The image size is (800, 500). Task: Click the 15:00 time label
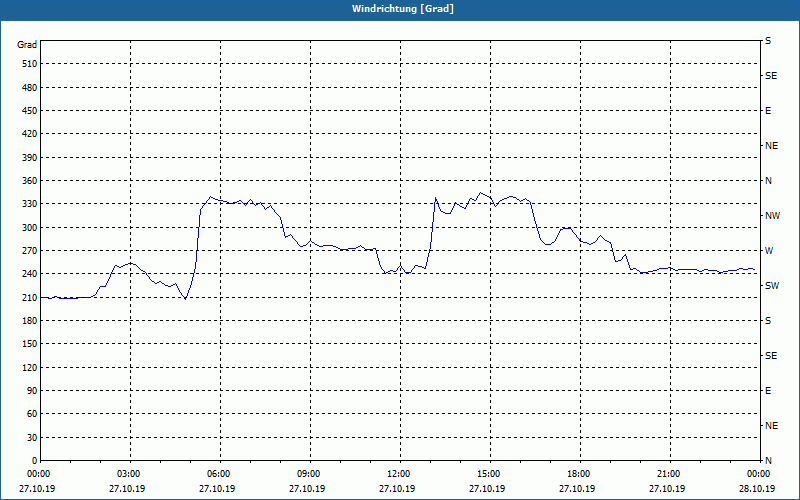coord(488,474)
